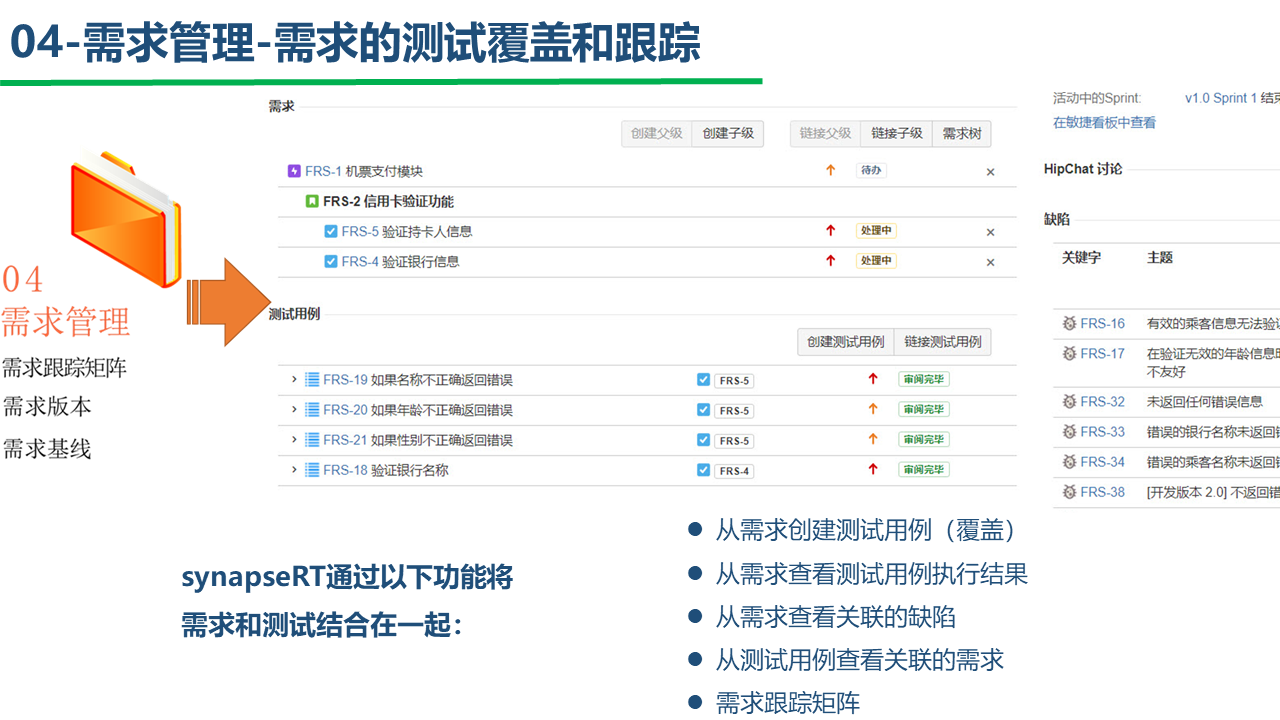Click the linked requirement icon in FRS-21 row

point(703,440)
